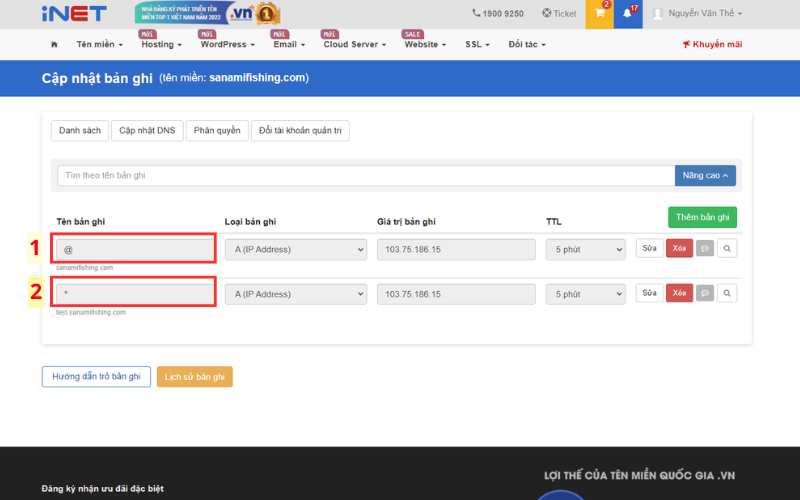Click the Khuyến mãi promotion link
800x500 pixels.
[712, 44]
